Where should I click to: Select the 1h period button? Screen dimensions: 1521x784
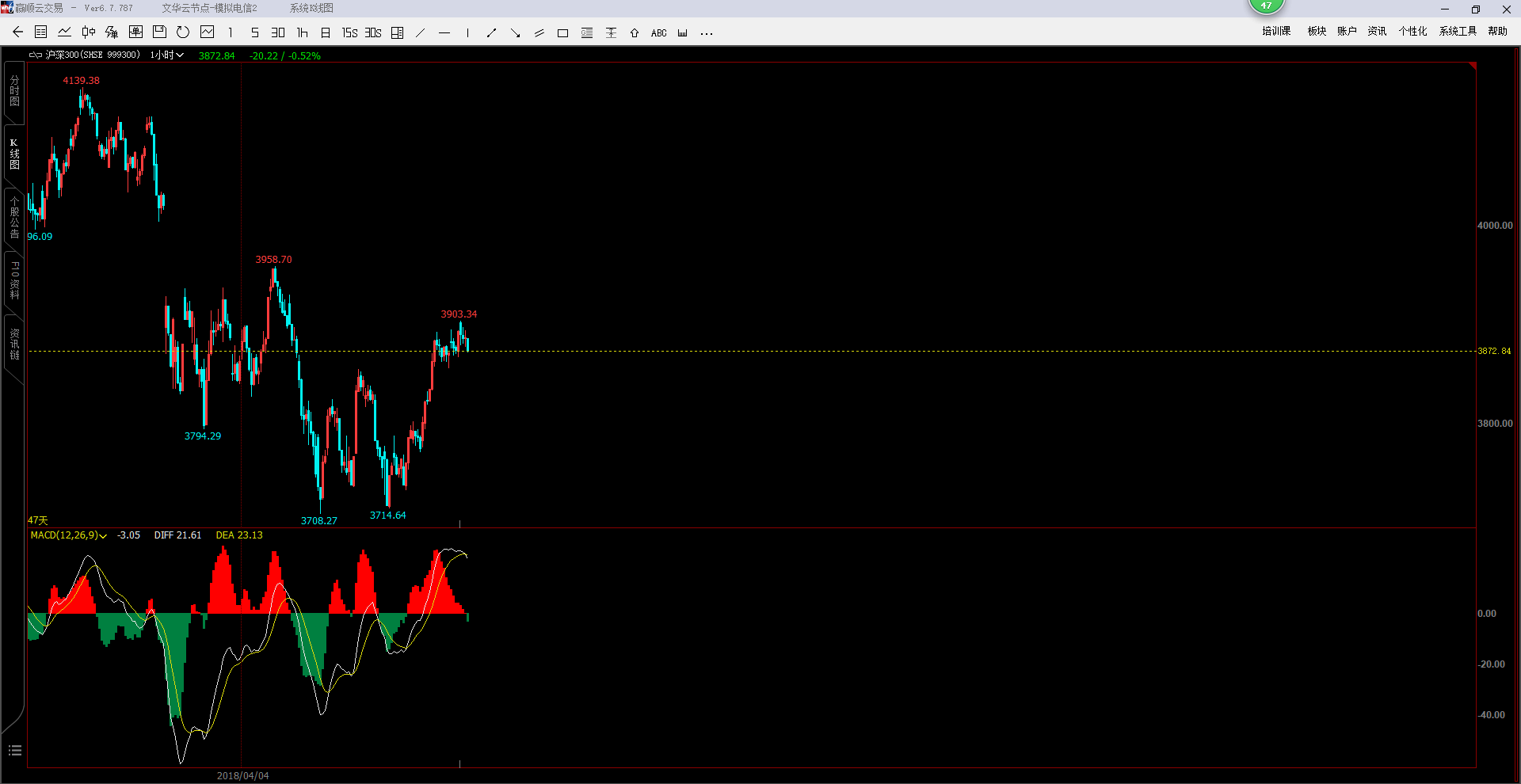[302, 32]
